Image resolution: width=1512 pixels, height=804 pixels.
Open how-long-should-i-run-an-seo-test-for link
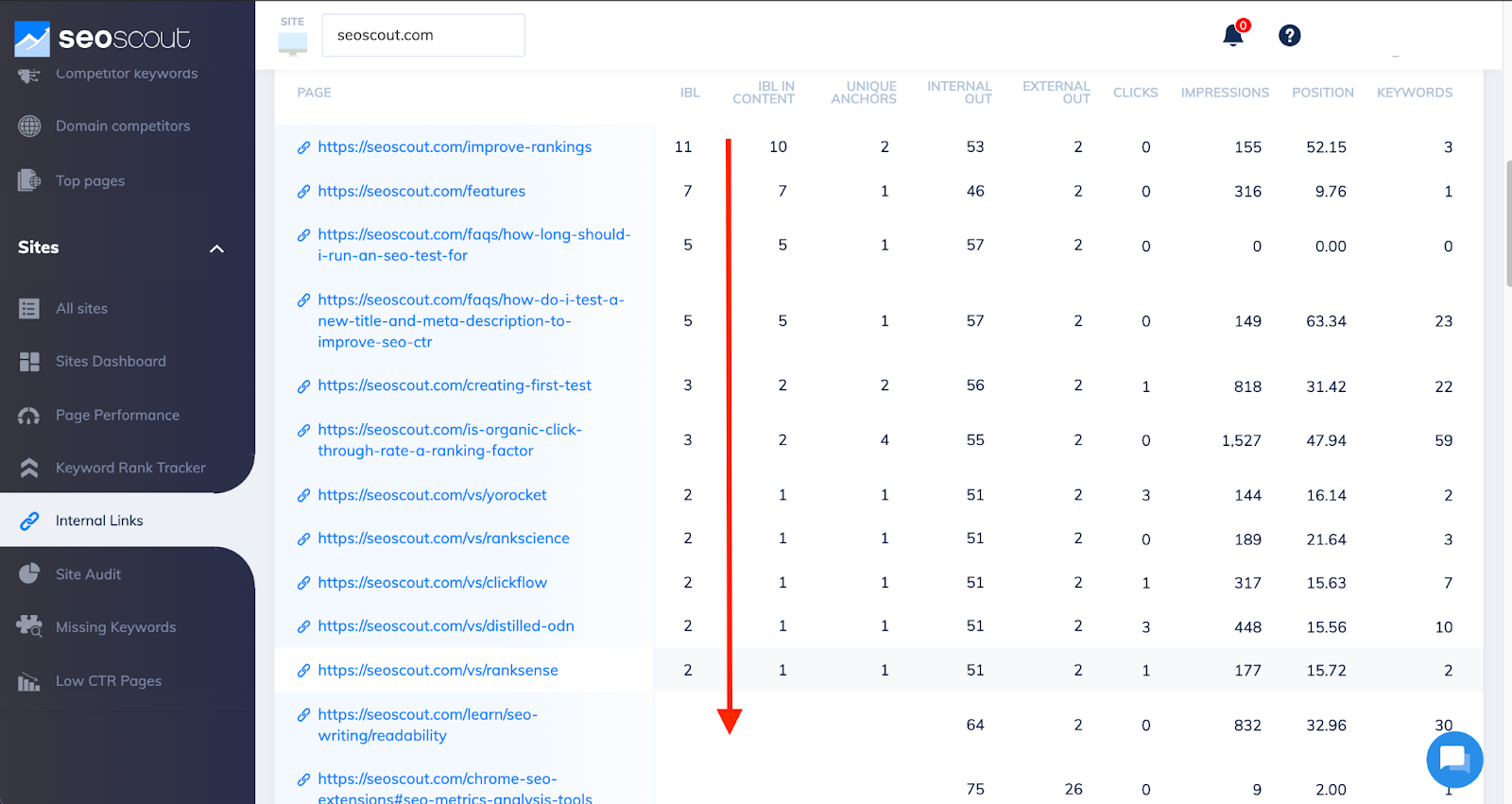pyautogui.click(x=474, y=245)
